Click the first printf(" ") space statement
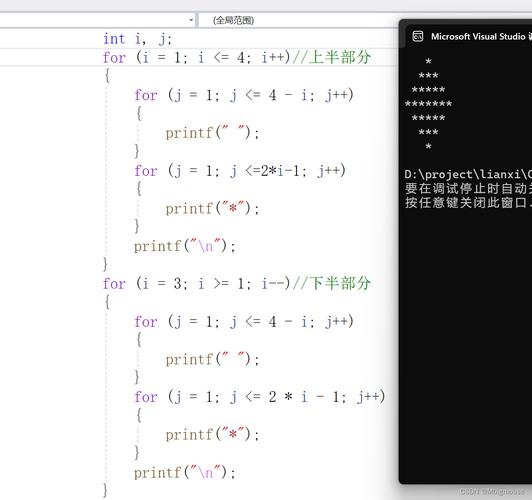Screen dimensions: 532x500 [x=212, y=133]
